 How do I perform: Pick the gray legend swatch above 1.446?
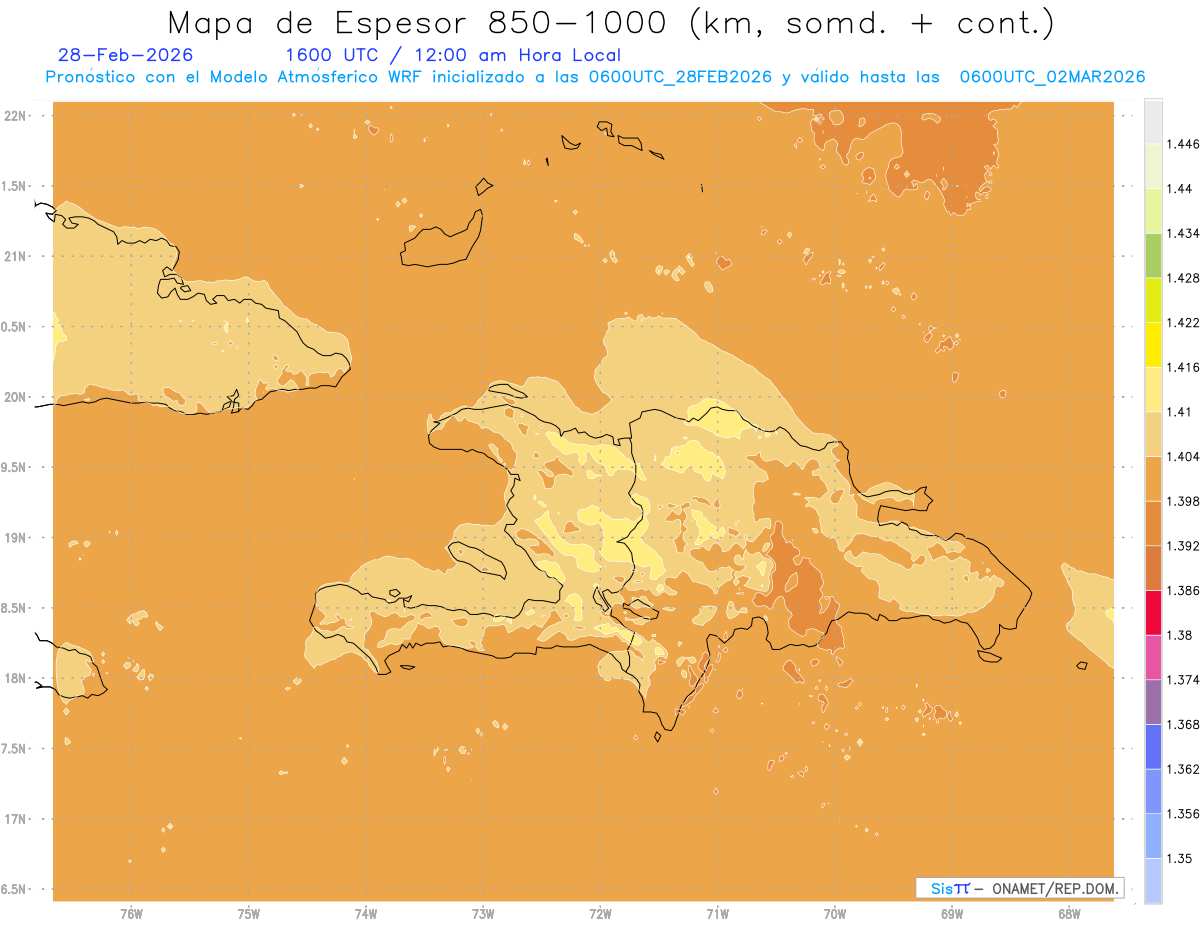point(1152,122)
